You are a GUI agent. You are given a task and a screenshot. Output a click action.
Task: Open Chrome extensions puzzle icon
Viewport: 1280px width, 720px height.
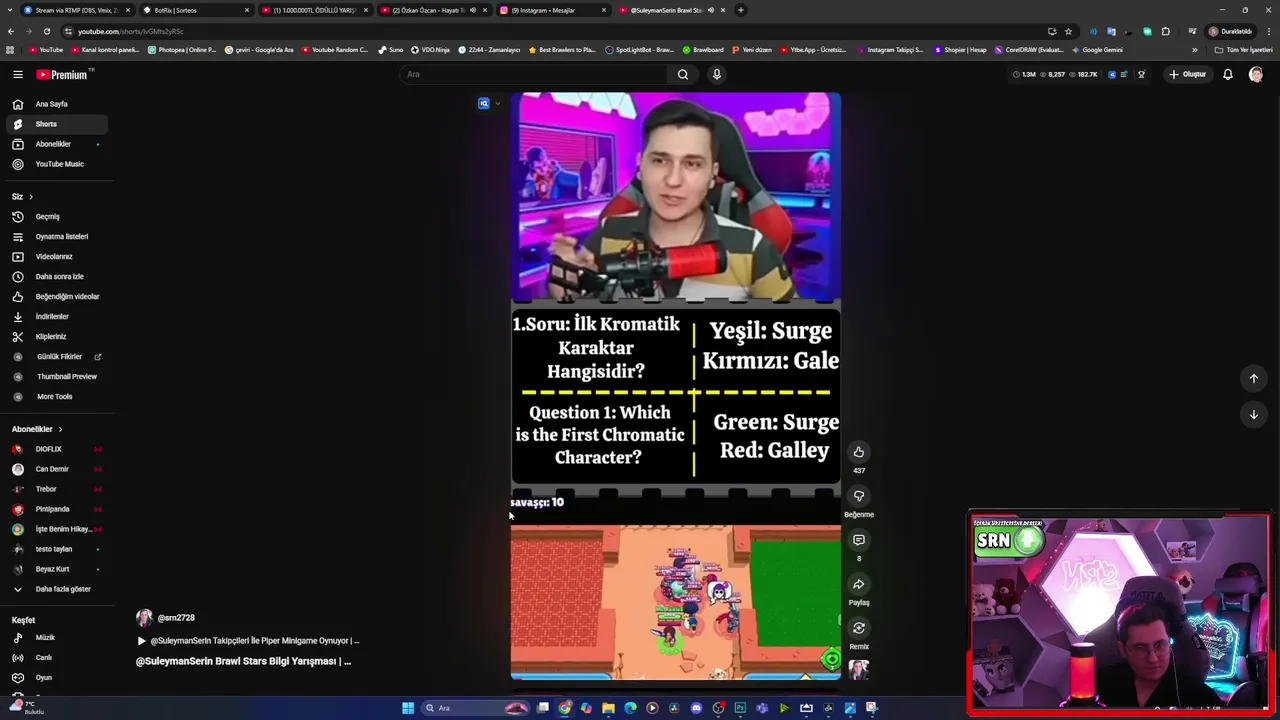(x=1165, y=31)
